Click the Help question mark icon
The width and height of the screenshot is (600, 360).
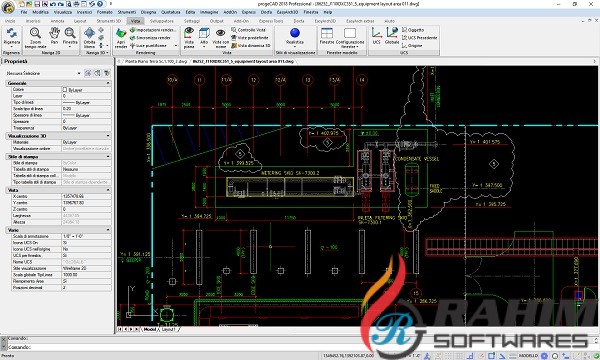point(100,4)
